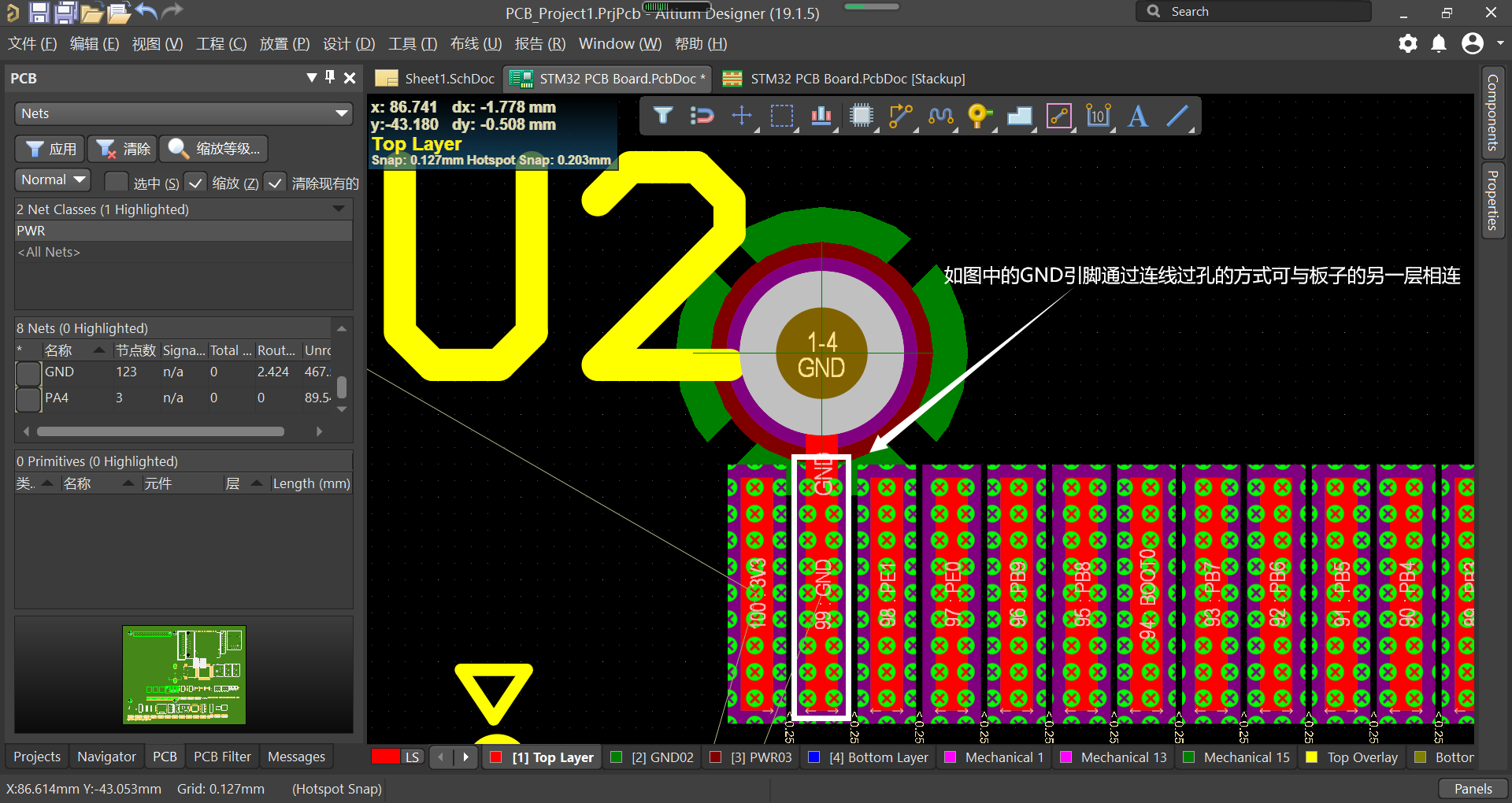
Task: Click the 应用 filter button
Action: point(50,149)
